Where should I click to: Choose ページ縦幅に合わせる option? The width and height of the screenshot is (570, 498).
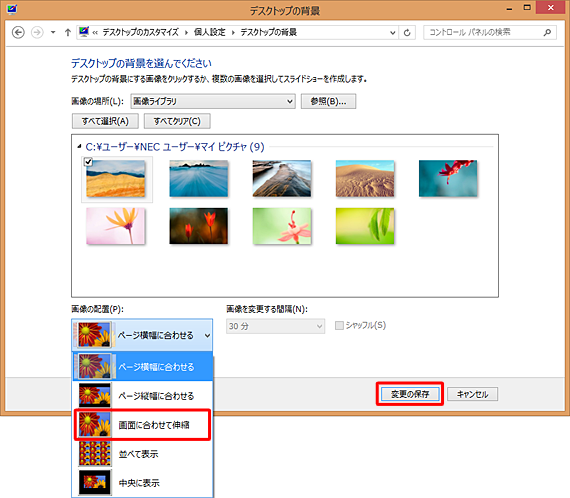click(142, 395)
